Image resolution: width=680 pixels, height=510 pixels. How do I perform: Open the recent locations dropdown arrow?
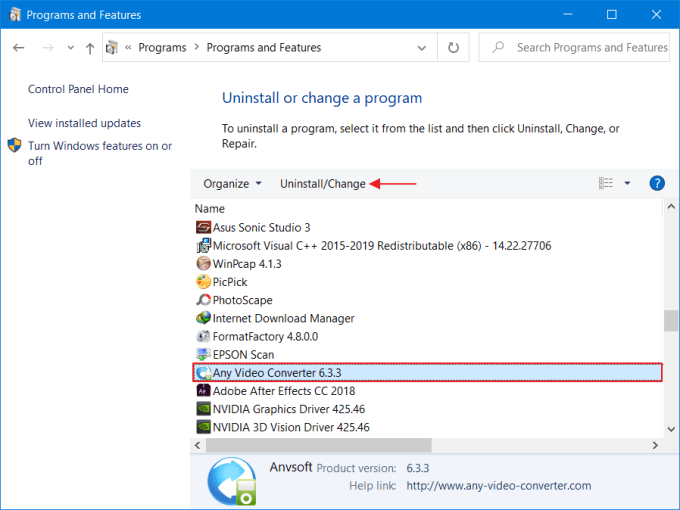[71, 48]
